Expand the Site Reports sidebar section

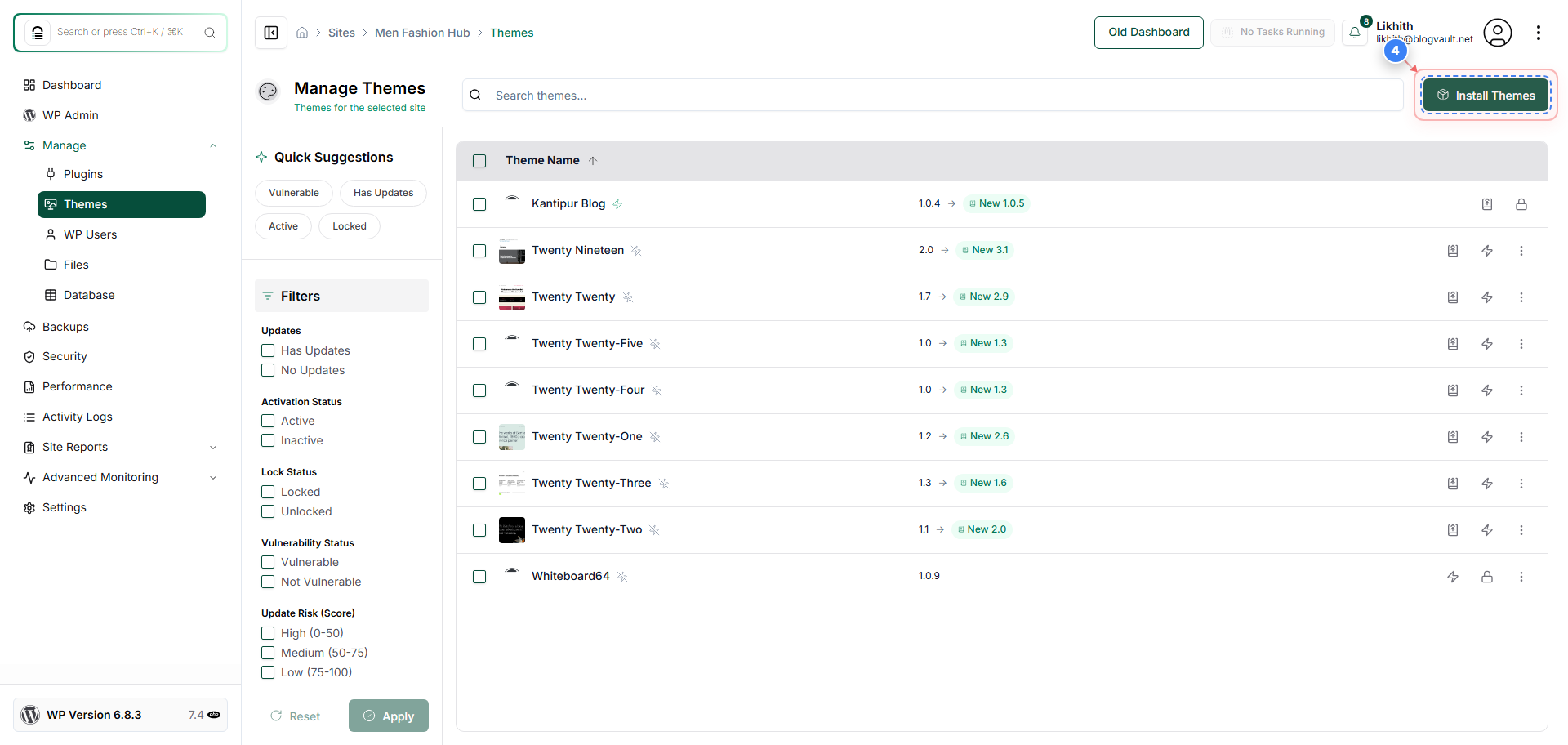213,447
